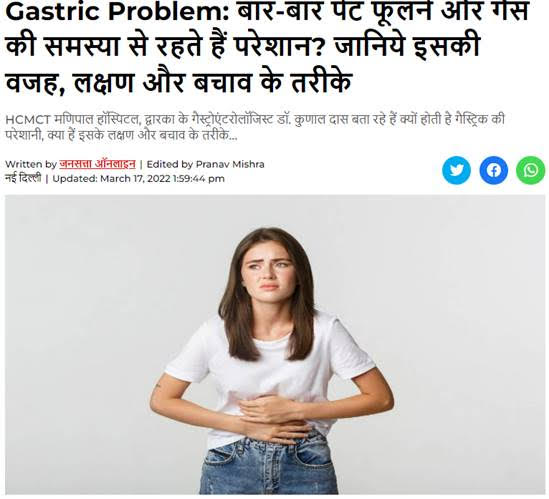Open the जनसत्ता ऑनलाइन author link
Screen dimensions: 549x499
tap(97, 164)
